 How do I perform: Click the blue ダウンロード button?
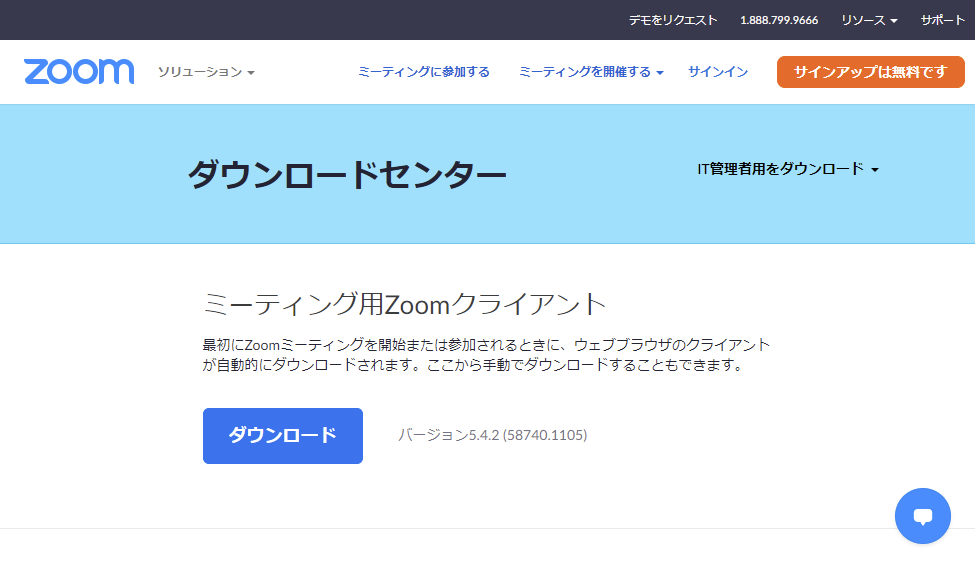click(283, 435)
